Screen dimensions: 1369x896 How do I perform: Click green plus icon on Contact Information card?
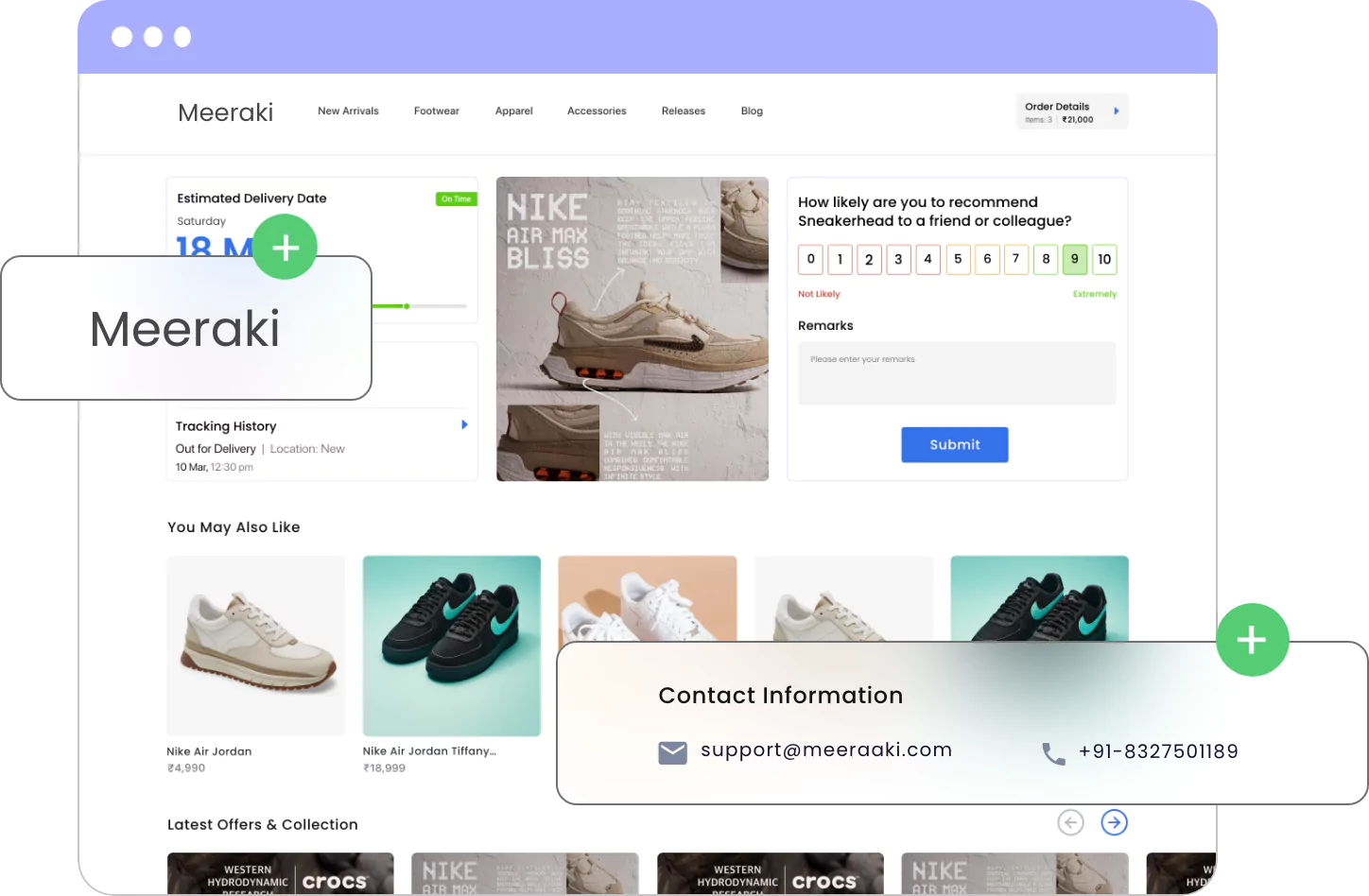[x=1252, y=640]
